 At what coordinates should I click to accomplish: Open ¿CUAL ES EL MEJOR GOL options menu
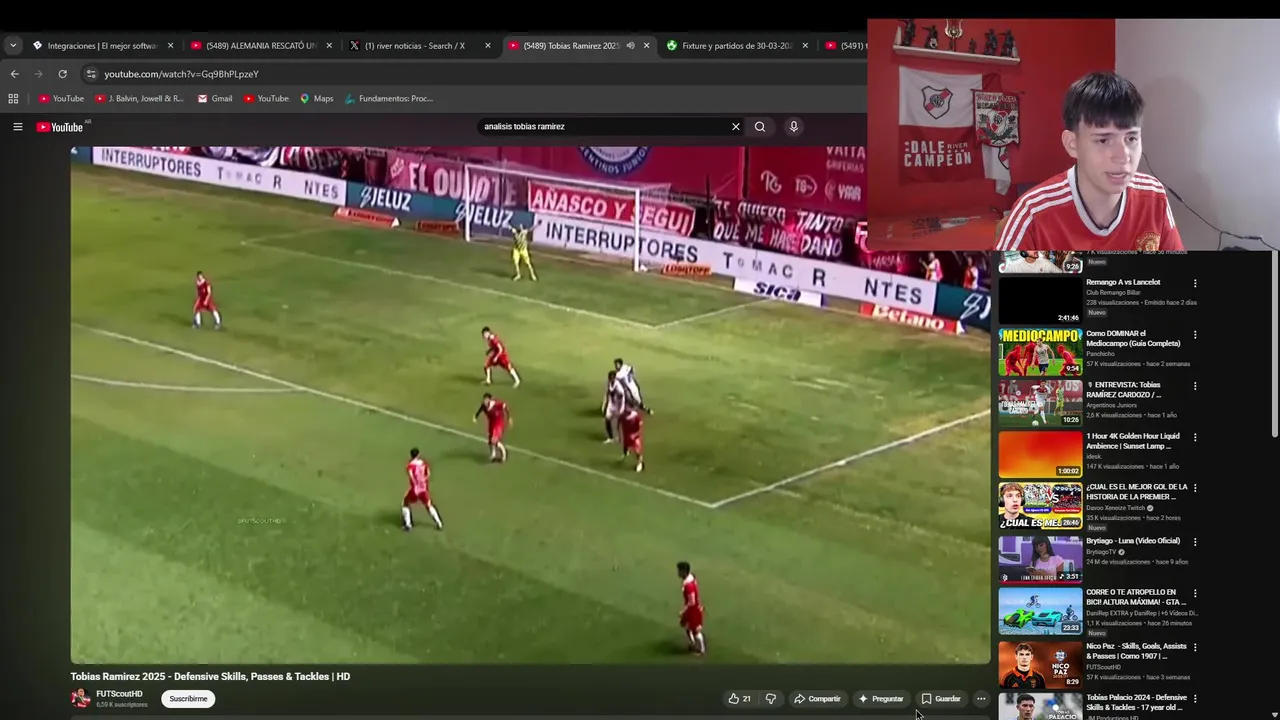pyautogui.click(x=1195, y=488)
